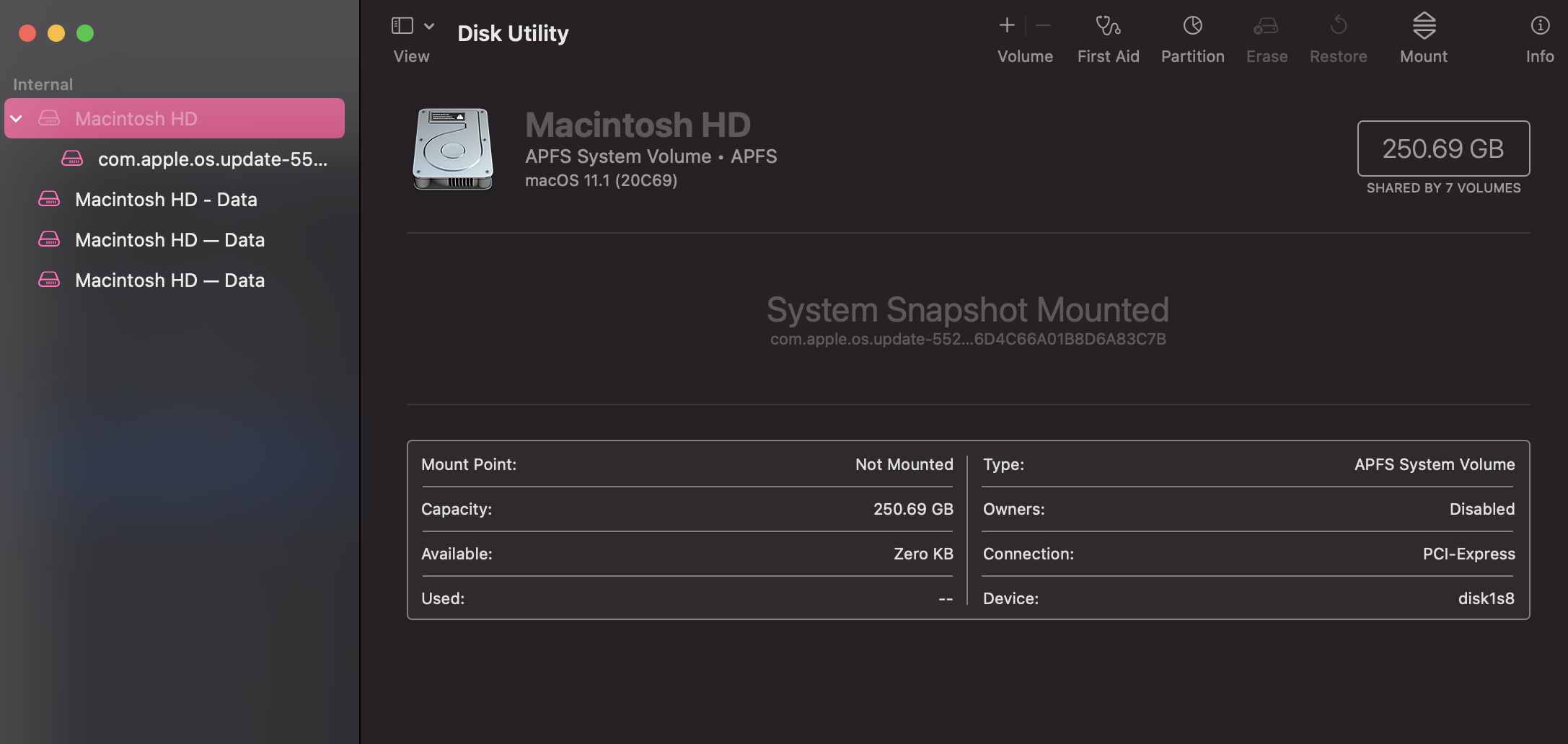The width and height of the screenshot is (1568, 744).
Task: Click the yellow minimize window button
Action: pyautogui.click(x=56, y=32)
